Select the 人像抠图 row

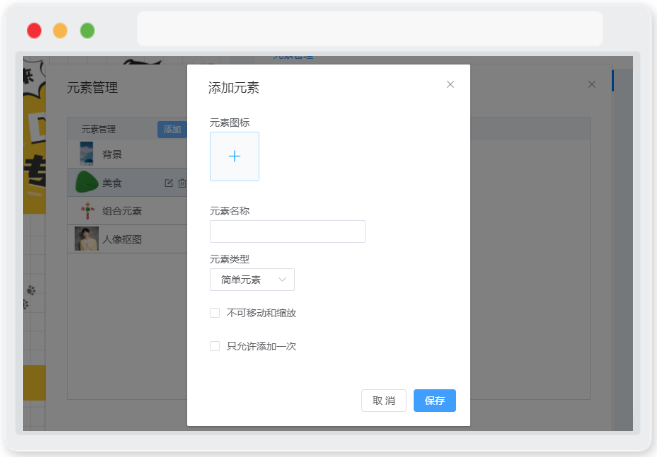pos(127,239)
